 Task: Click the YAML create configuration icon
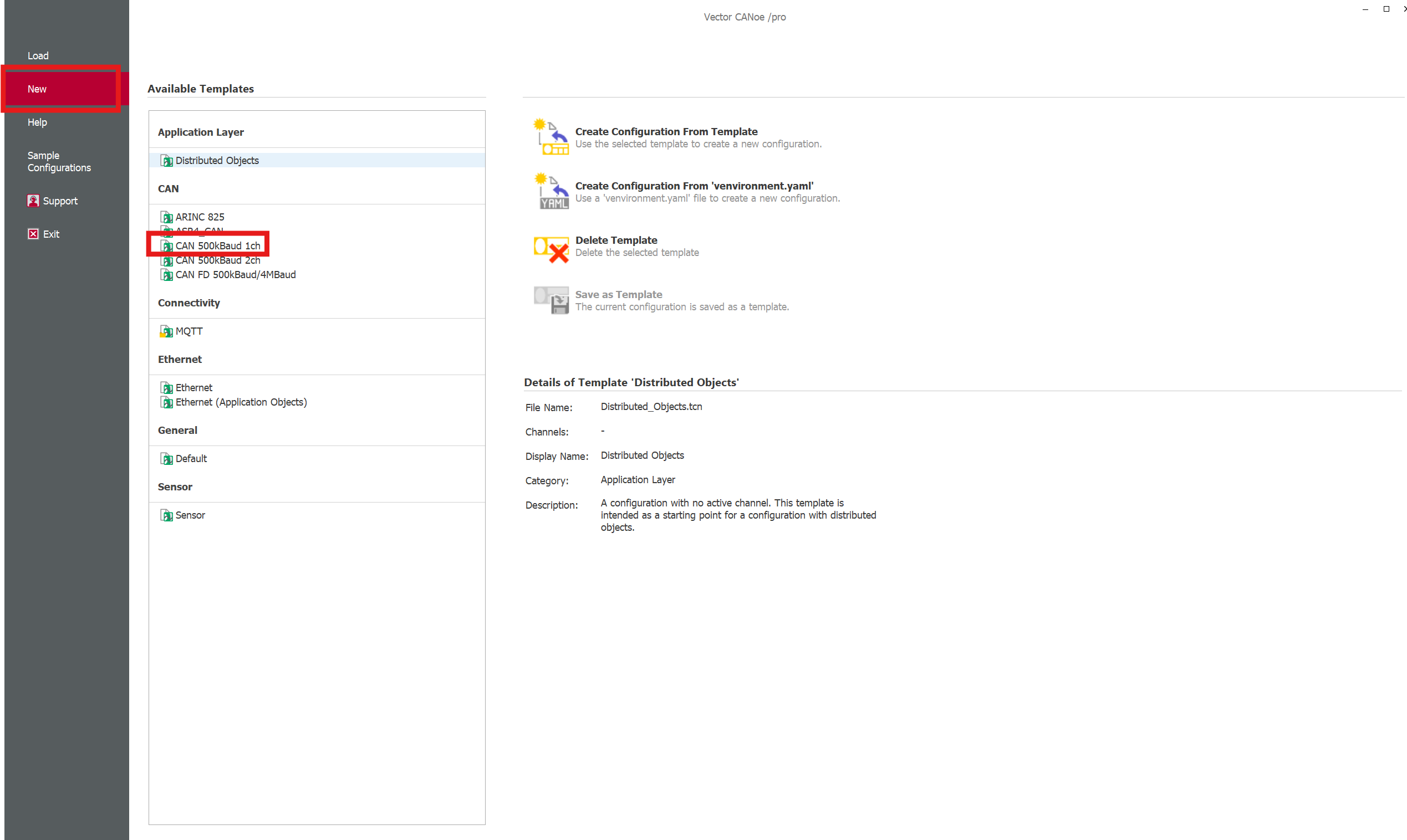[x=551, y=191]
